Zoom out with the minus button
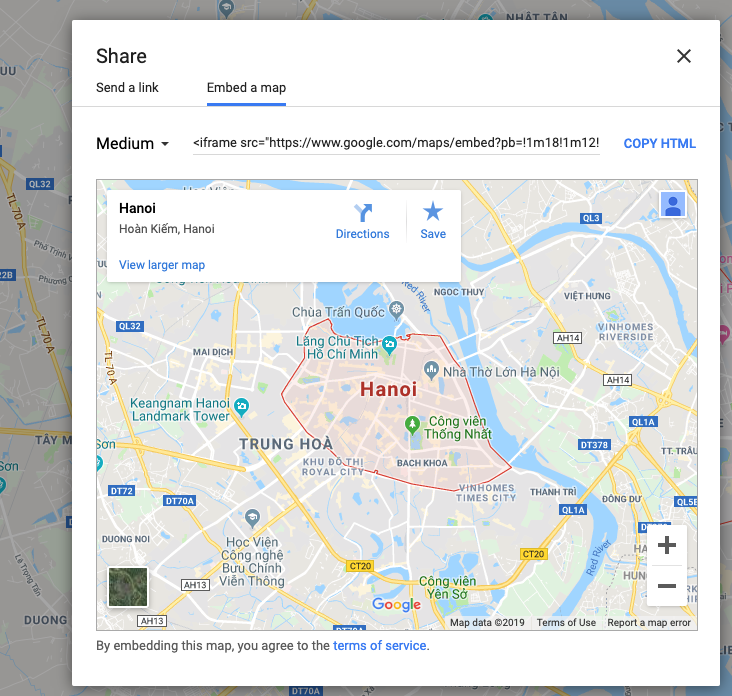Screen dimensions: 732x696 666,585
